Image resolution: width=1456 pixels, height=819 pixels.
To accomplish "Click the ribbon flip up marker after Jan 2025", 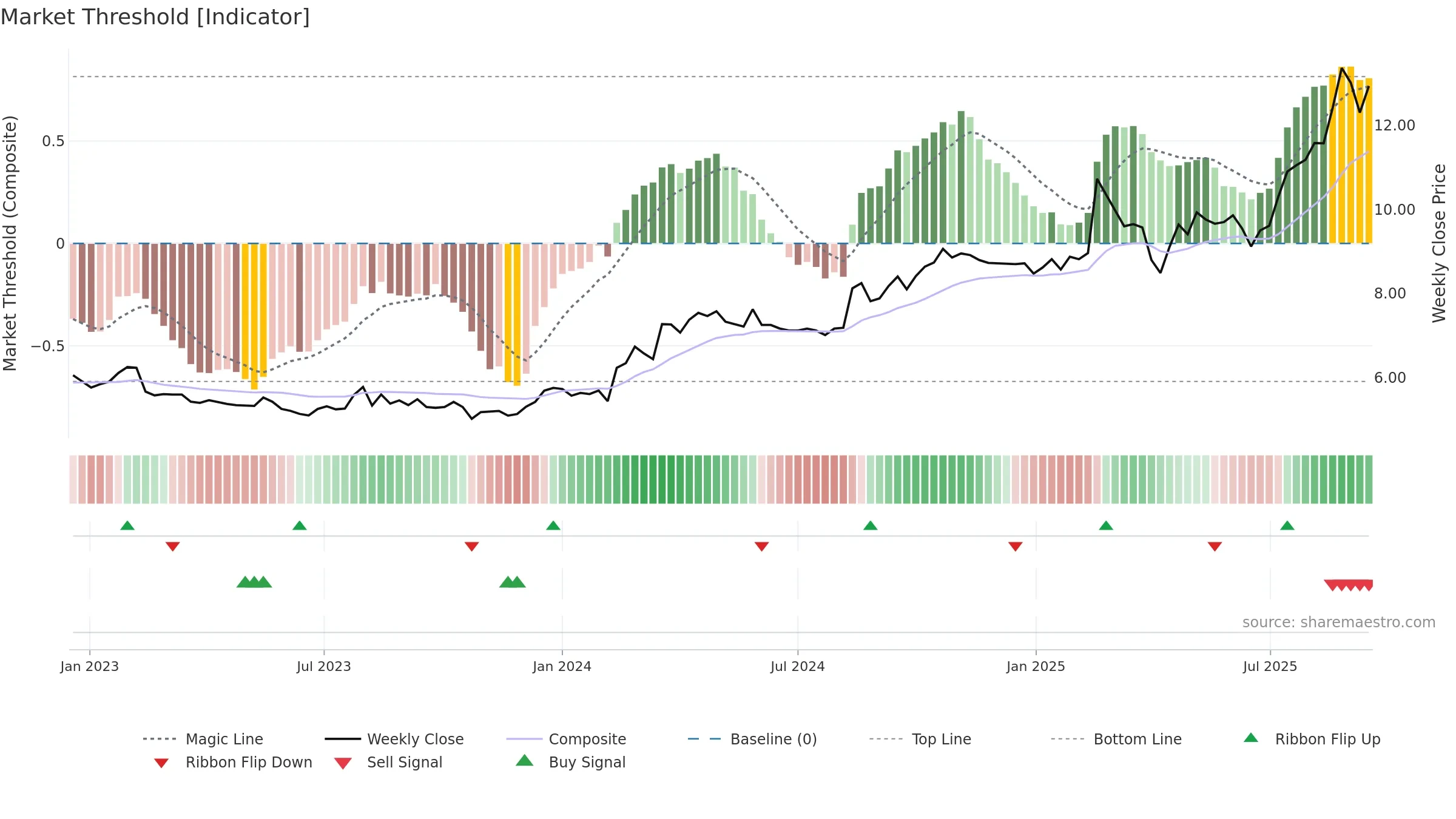I will click(1106, 525).
